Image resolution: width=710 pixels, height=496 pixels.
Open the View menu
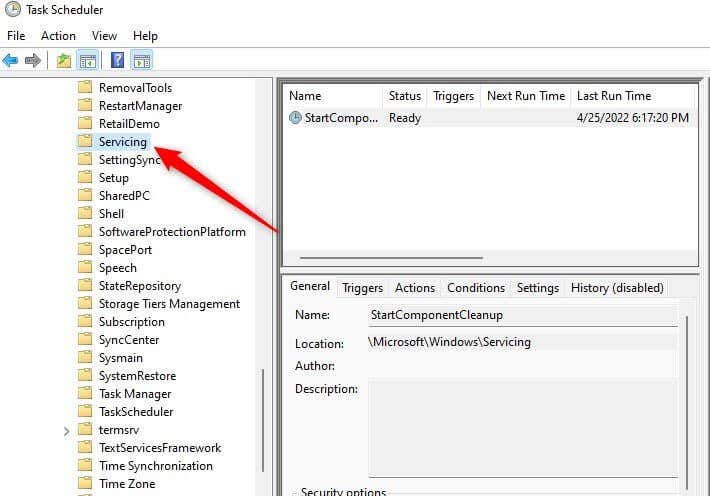click(104, 36)
